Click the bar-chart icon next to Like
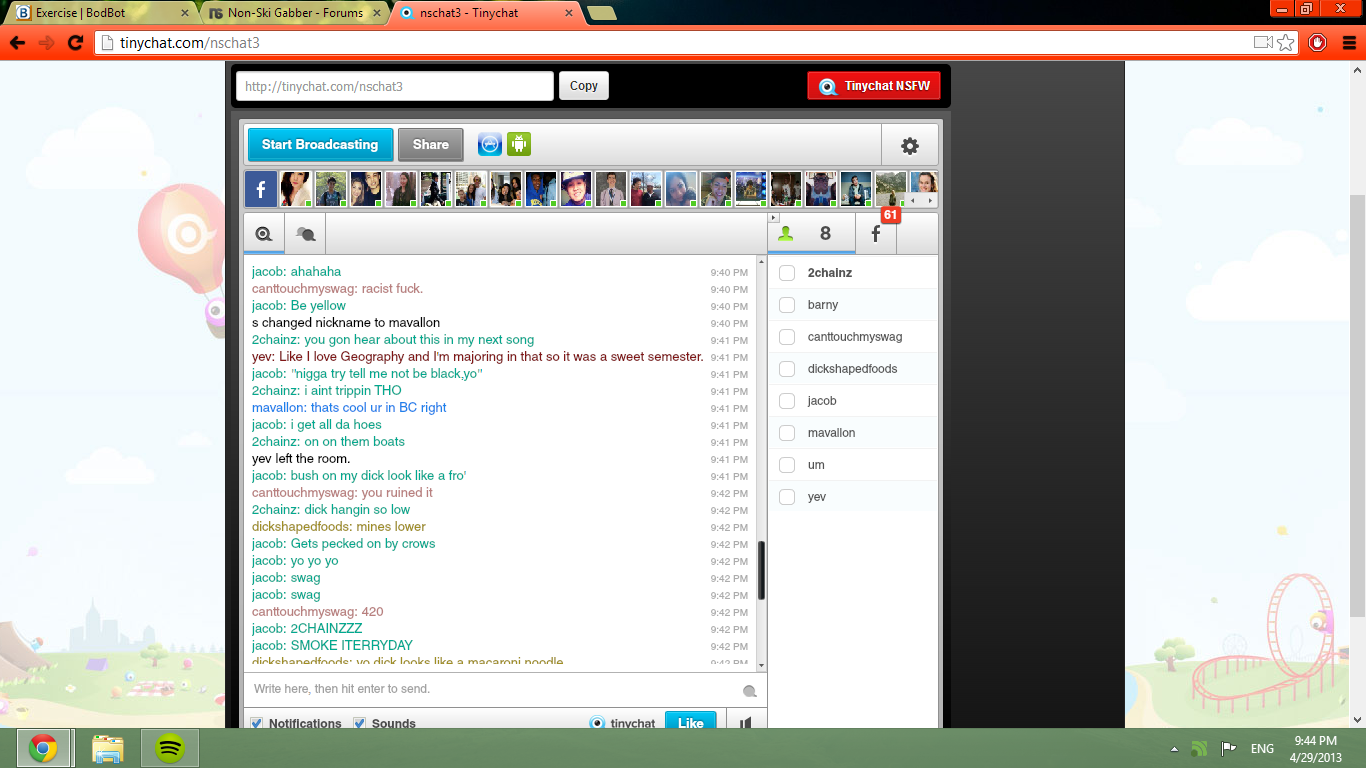This screenshot has height=768, width=1366. (x=745, y=722)
